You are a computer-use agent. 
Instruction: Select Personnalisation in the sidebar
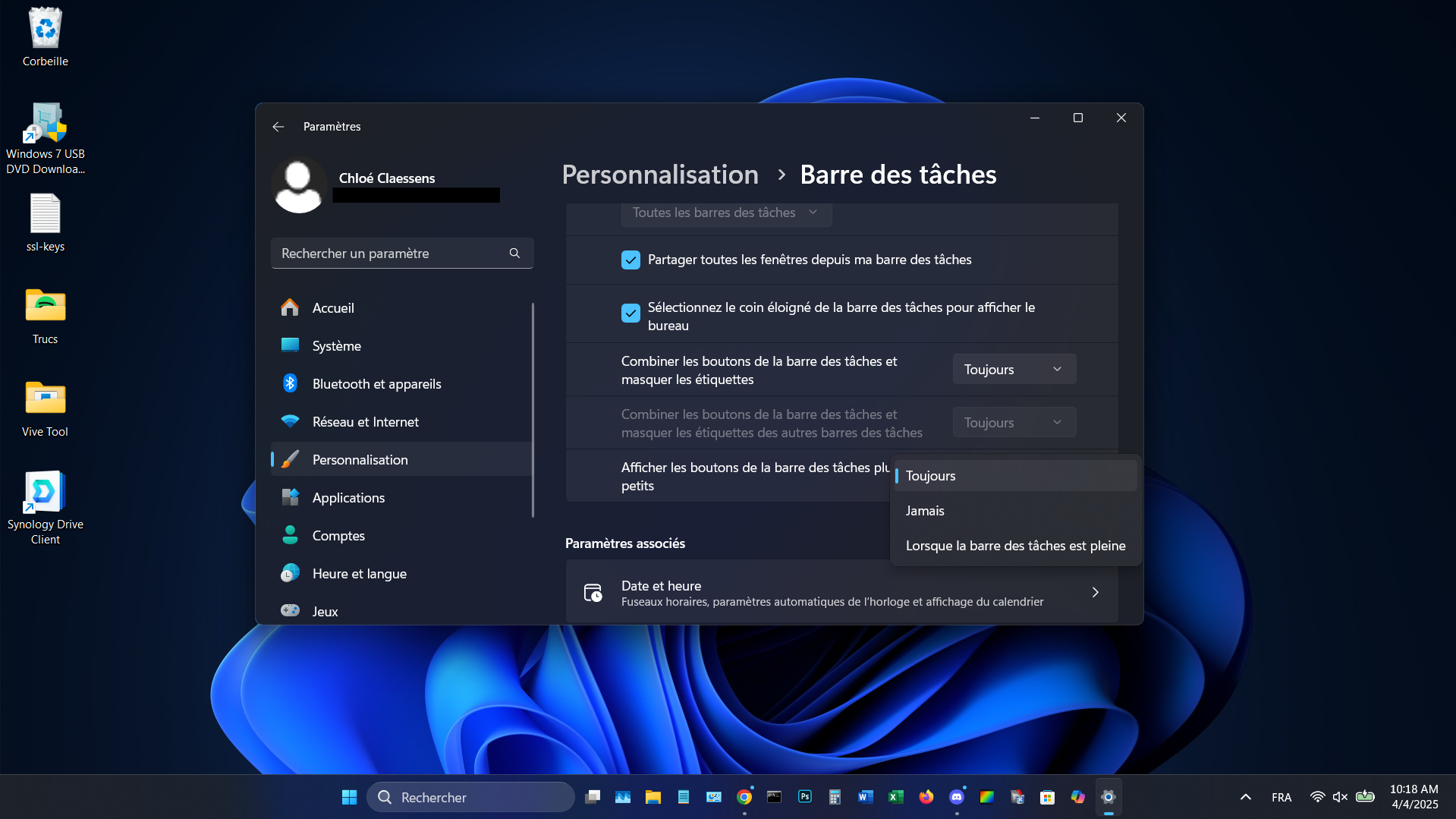401,459
